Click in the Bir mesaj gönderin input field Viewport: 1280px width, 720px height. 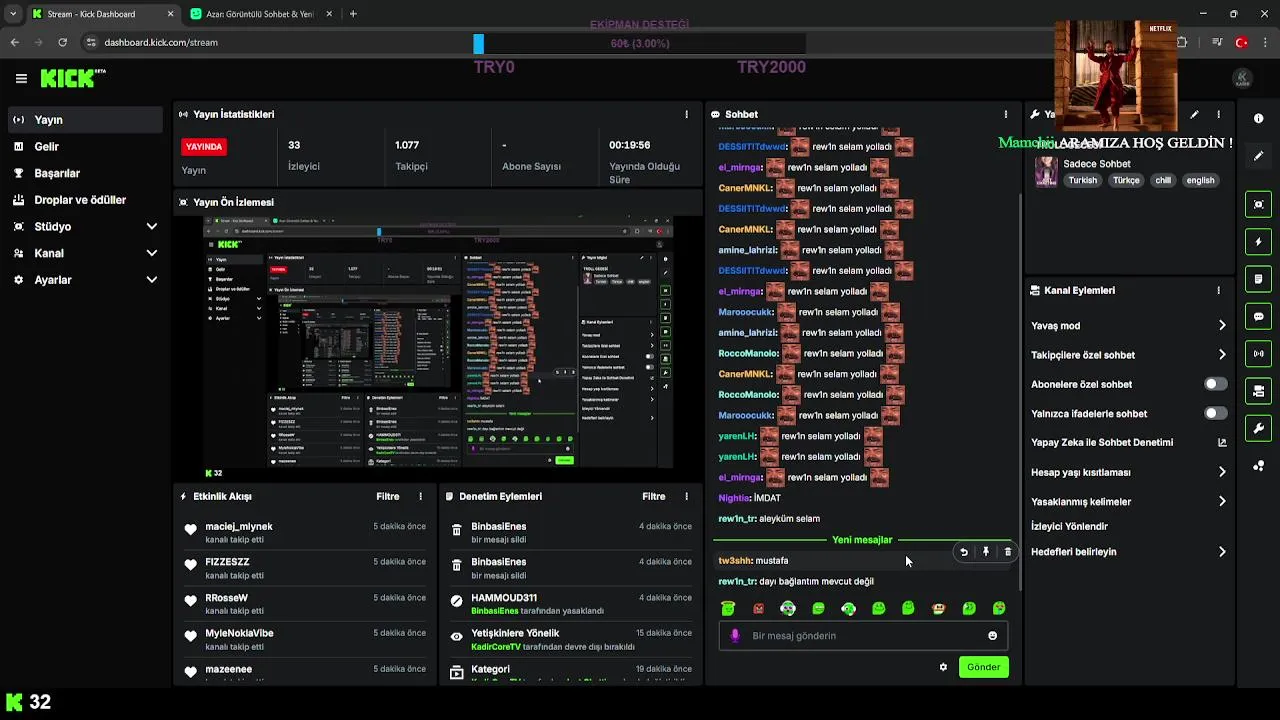point(863,636)
